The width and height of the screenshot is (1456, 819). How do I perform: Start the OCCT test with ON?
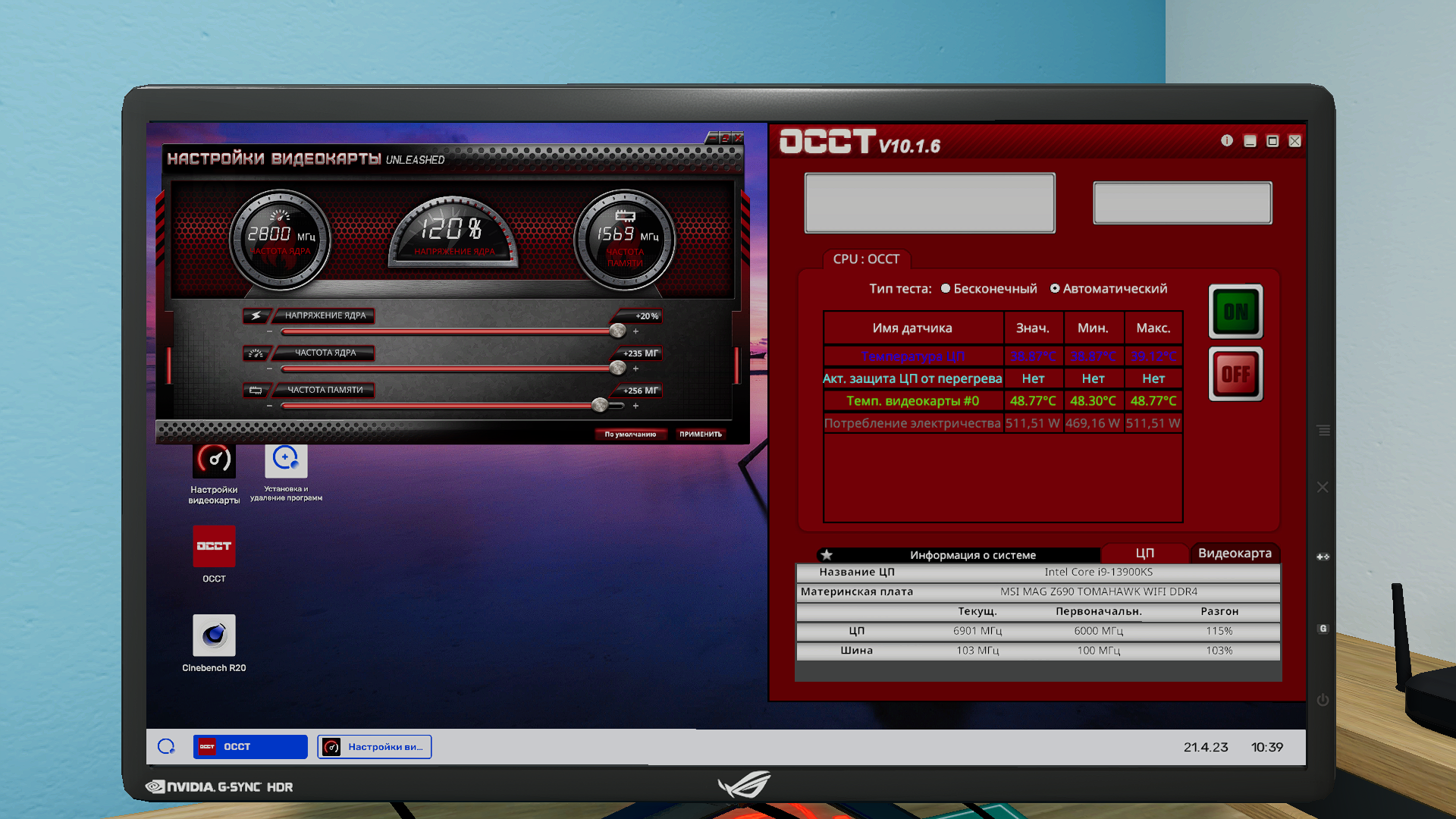[1236, 312]
